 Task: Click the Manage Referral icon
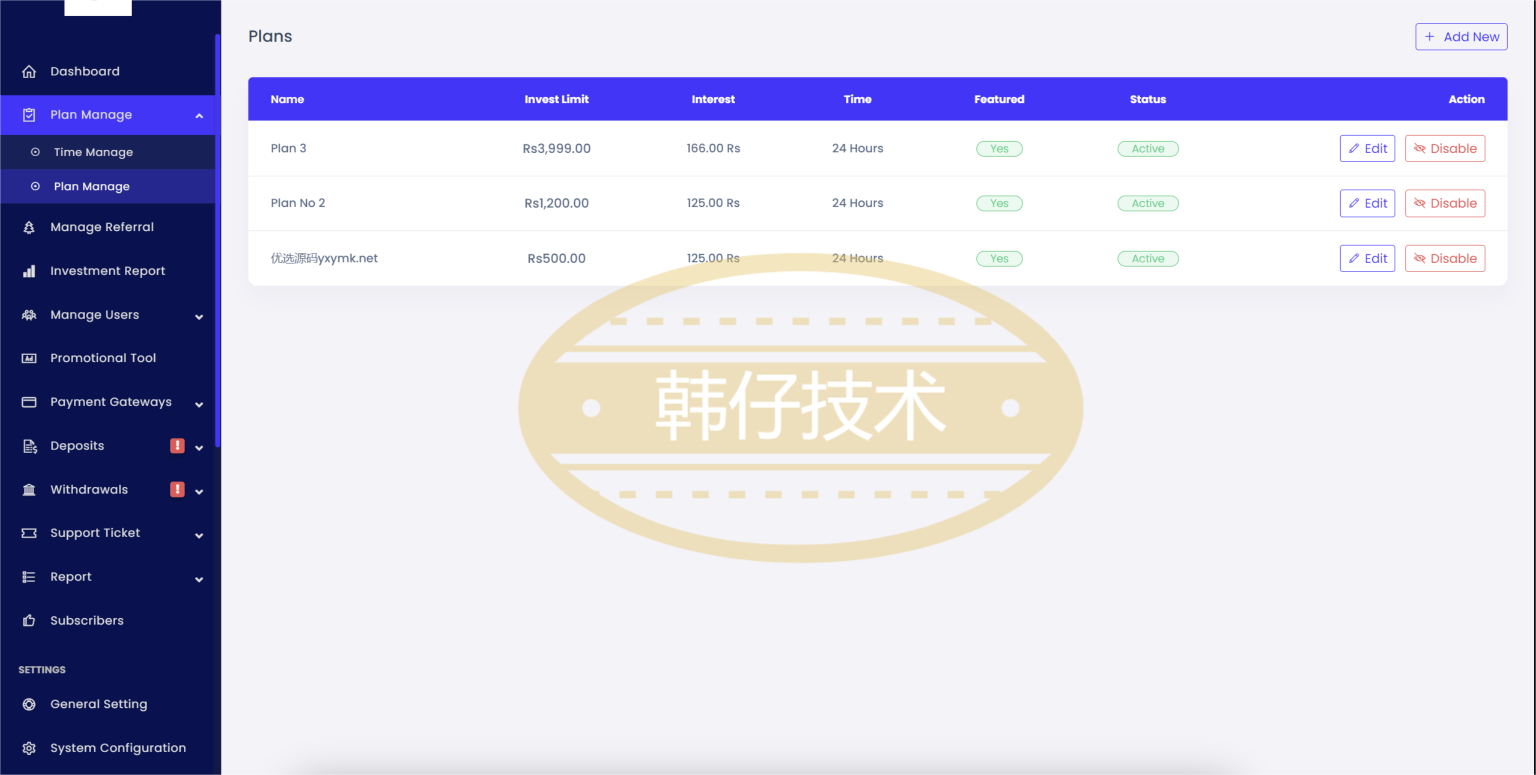tap(29, 228)
